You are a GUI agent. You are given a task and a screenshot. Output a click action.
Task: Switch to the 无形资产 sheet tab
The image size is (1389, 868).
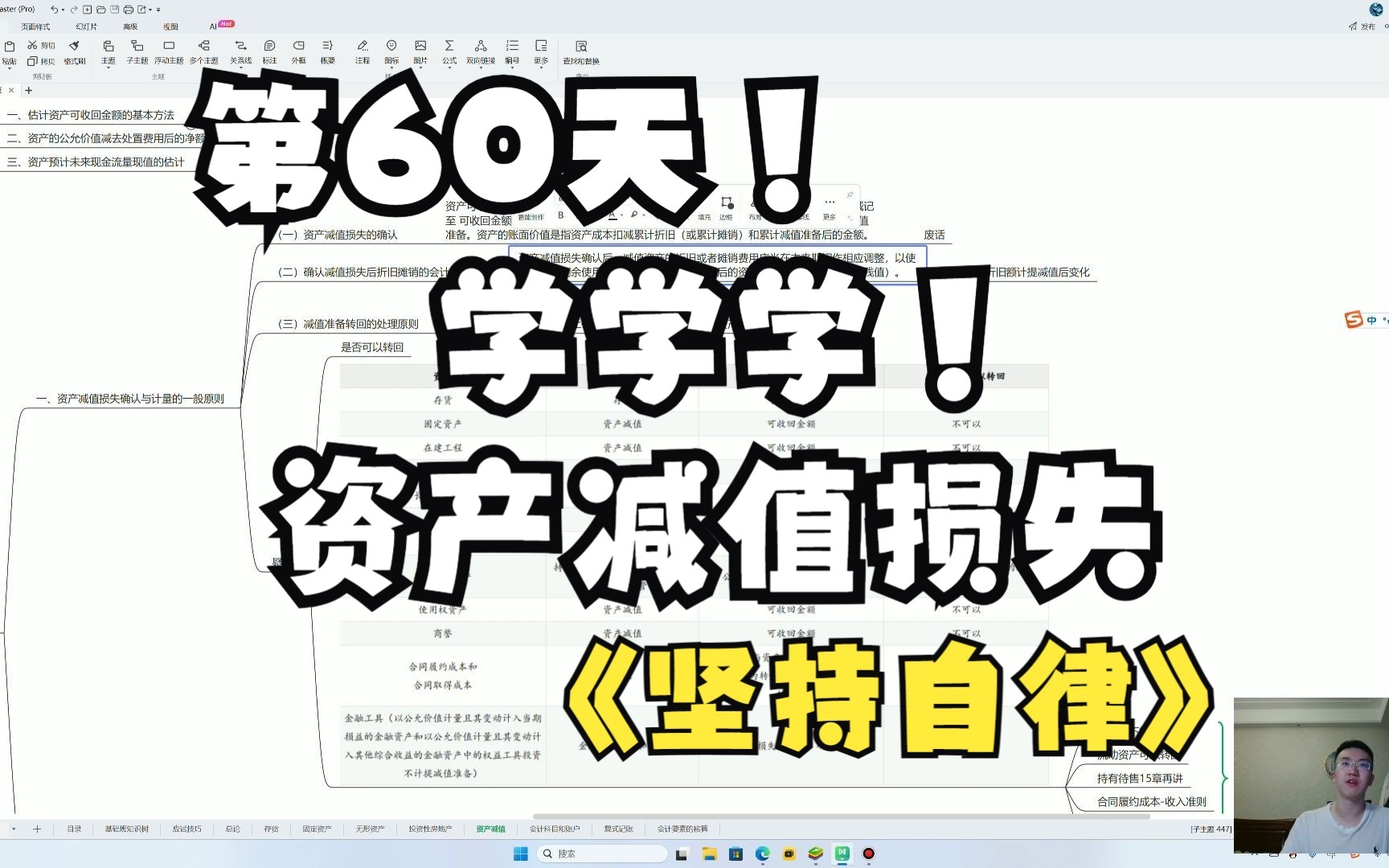370,829
